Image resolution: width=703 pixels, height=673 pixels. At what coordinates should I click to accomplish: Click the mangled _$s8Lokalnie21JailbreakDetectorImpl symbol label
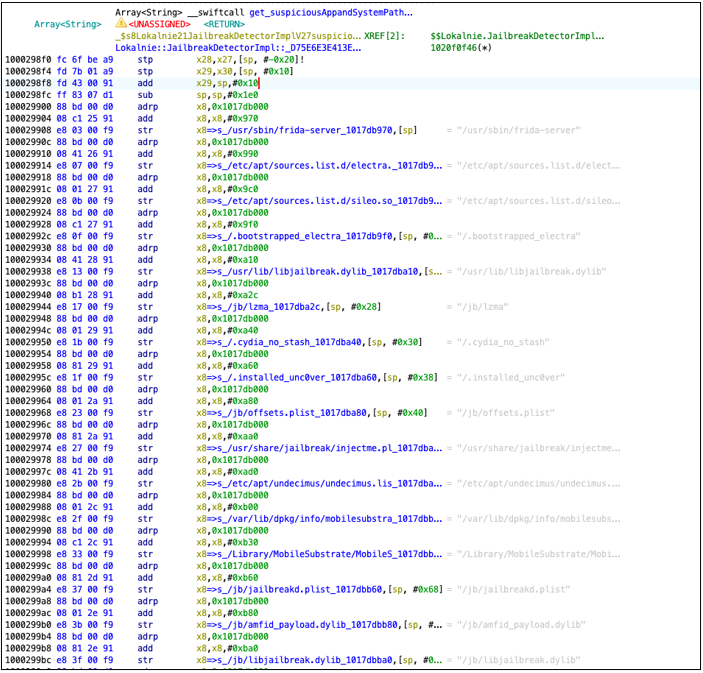tap(231, 35)
